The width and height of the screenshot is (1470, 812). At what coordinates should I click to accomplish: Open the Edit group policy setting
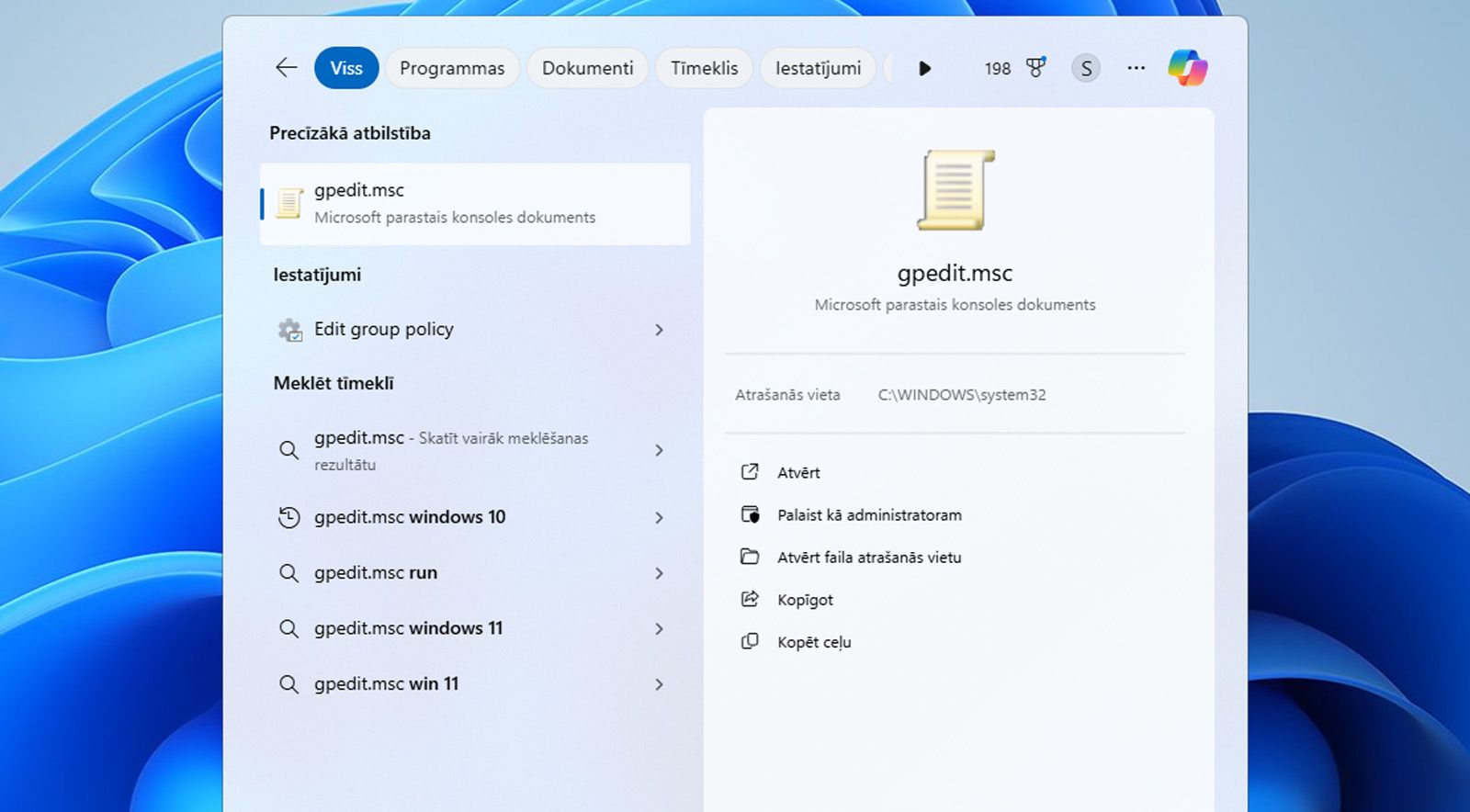pyautogui.click(x=475, y=329)
